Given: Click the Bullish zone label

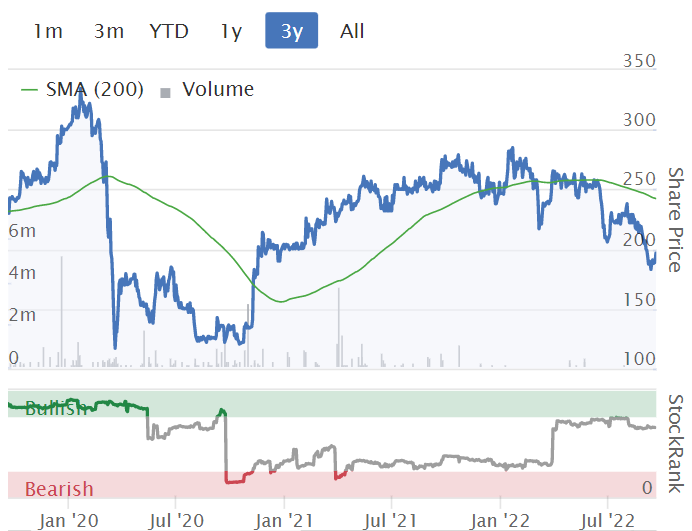Looking at the screenshot, I should click(x=56, y=409).
